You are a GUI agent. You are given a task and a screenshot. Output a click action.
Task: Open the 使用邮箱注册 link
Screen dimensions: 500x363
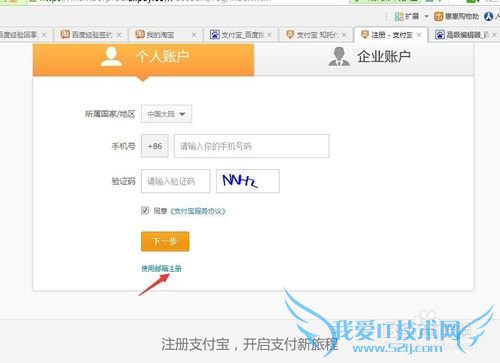(x=161, y=268)
